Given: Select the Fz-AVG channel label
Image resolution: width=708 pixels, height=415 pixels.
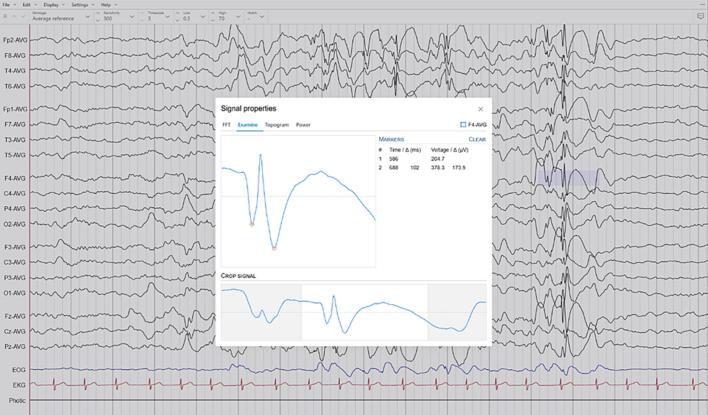Looking at the screenshot, I should click(15, 316).
